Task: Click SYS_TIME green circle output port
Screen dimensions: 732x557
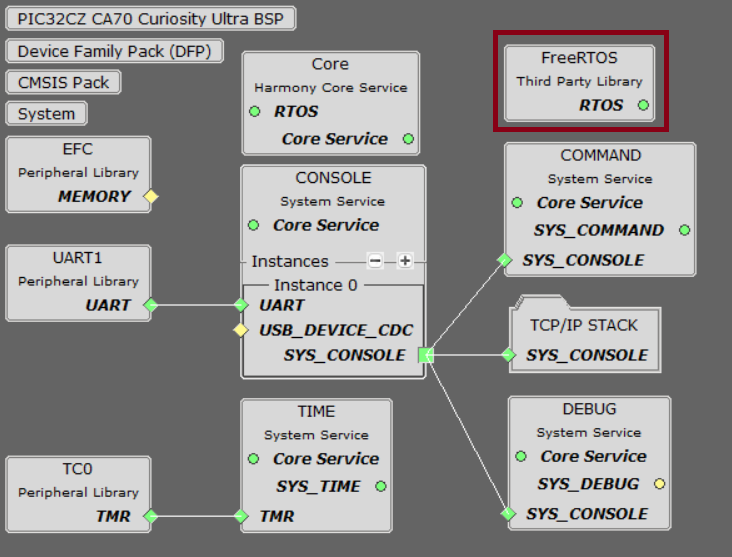Action: (381, 486)
